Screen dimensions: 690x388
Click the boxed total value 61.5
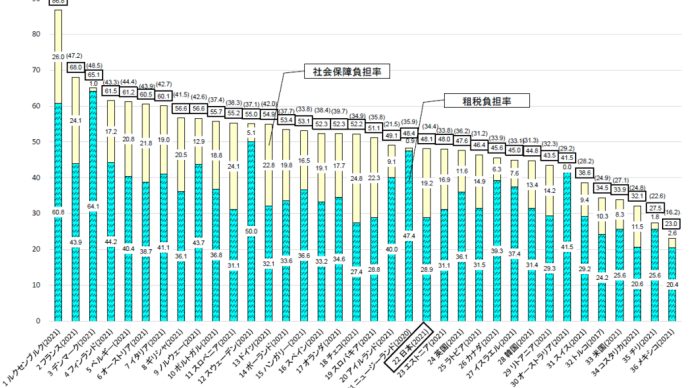pyautogui.click(x=110, y=91)
